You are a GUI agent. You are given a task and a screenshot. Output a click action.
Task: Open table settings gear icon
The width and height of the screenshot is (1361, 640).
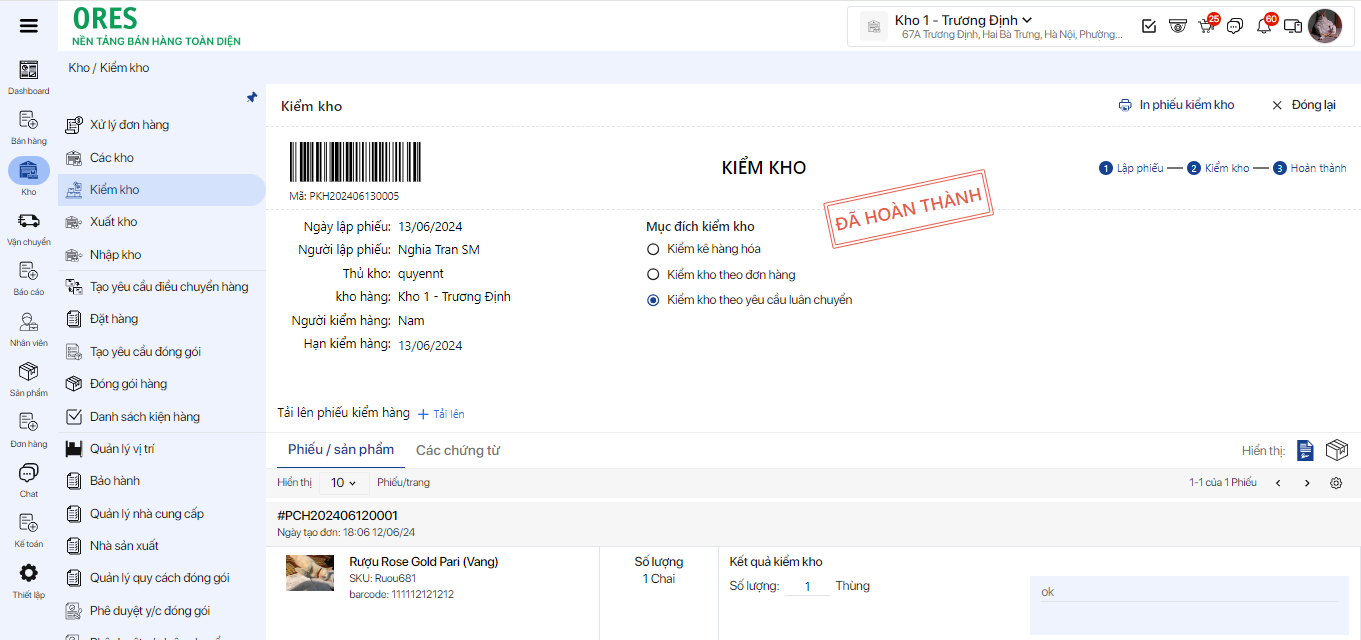[x=1336, y=483]
